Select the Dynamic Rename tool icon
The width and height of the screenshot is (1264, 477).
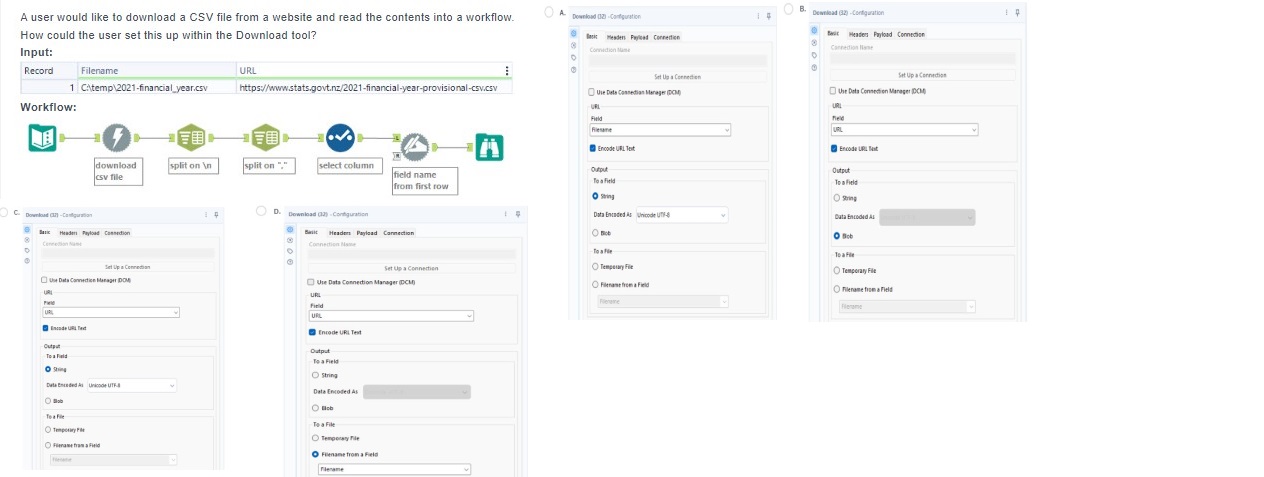pyautogui.click(x=415, y=147)
